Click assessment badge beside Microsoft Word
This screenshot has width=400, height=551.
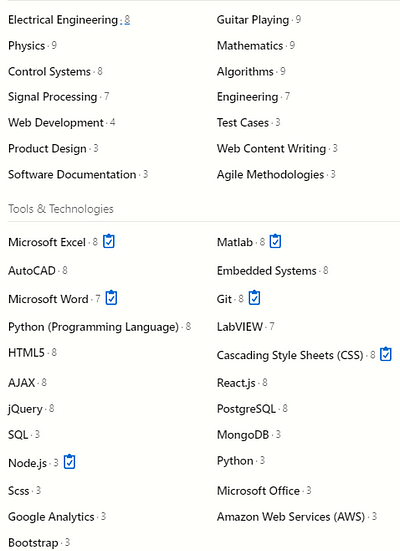[111, 298]
